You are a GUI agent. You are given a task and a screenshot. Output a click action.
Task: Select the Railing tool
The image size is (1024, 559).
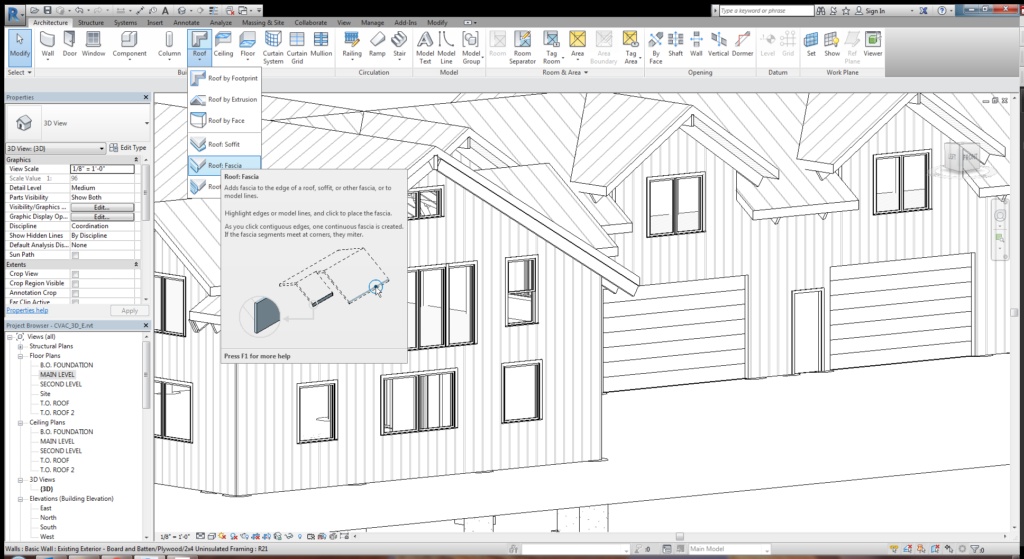352,44
